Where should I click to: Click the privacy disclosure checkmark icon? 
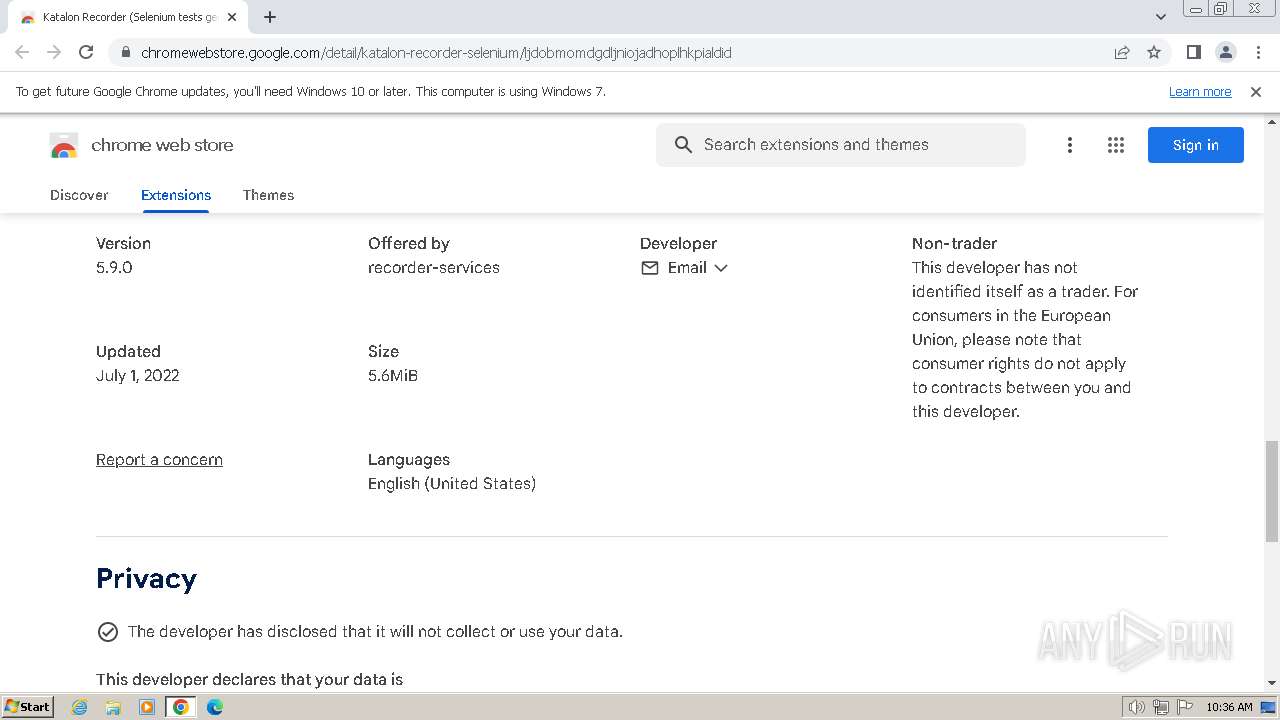click(x=107, y=632)
